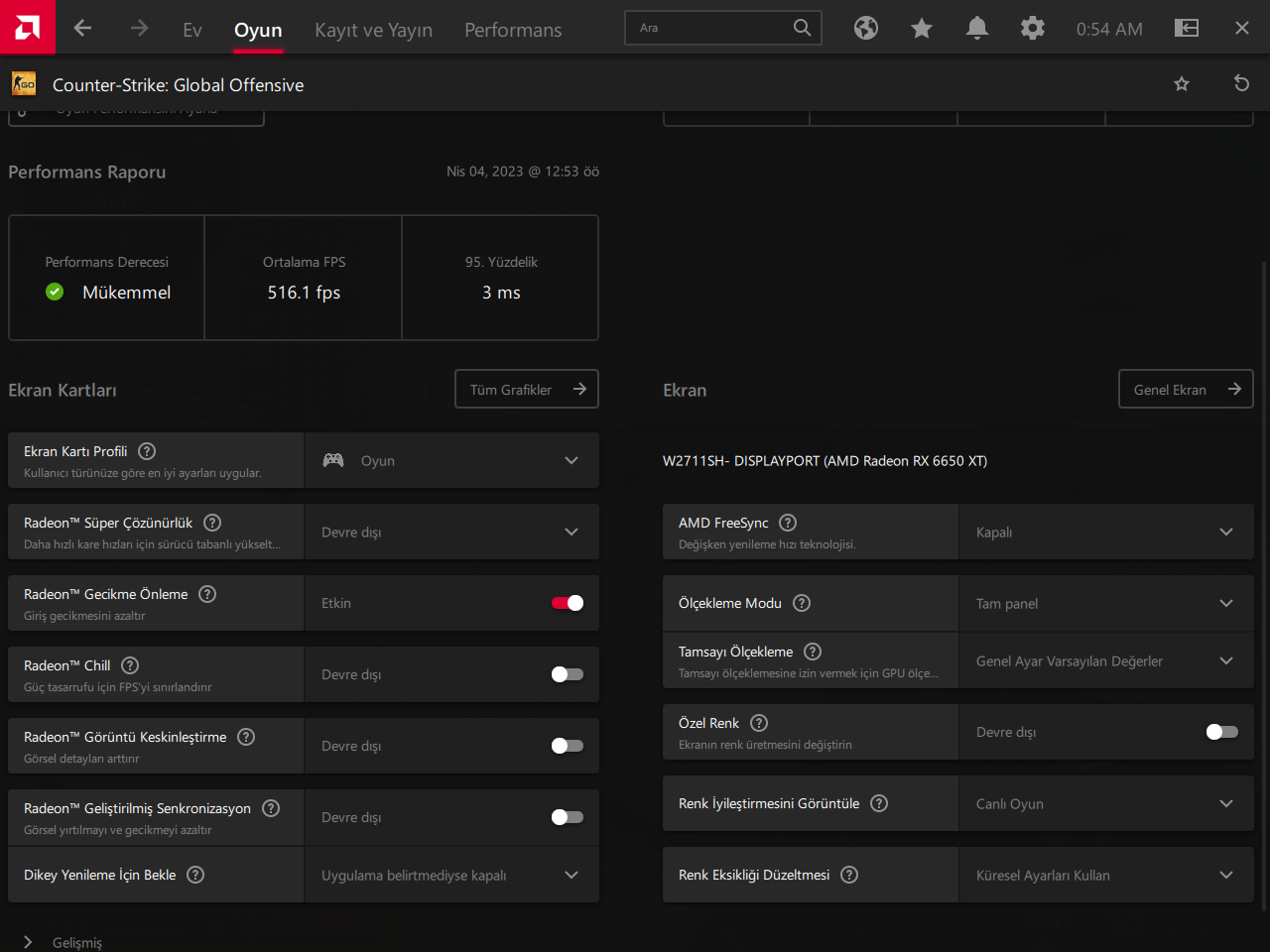Open favorites star in top bar
The width and height of the screenshot is (1270, 952).
tap(921, 29)
